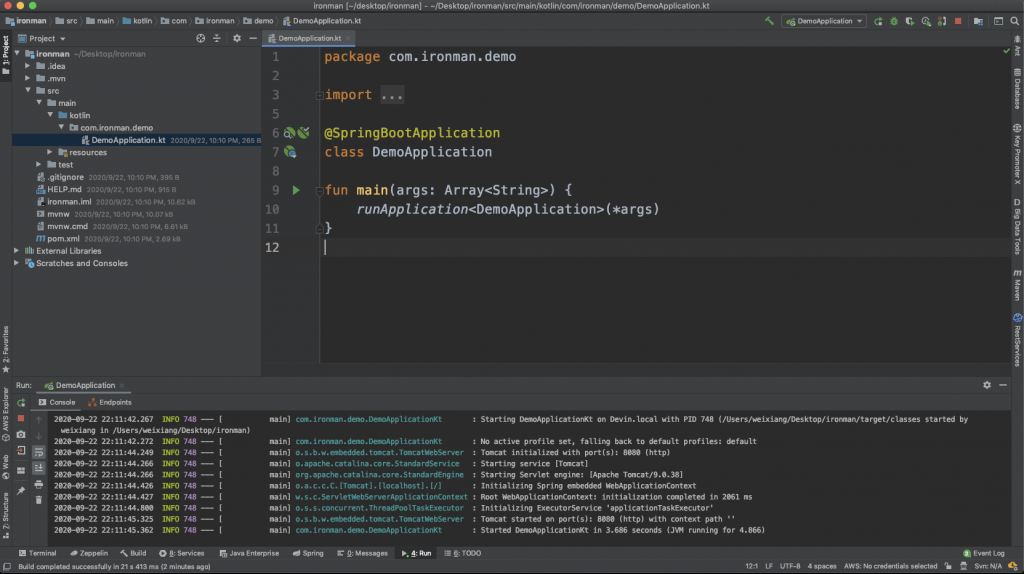The height and width of the screenshot is (574, 1024).
Task: Open the Terminal tool window
Action: (37, 553)
